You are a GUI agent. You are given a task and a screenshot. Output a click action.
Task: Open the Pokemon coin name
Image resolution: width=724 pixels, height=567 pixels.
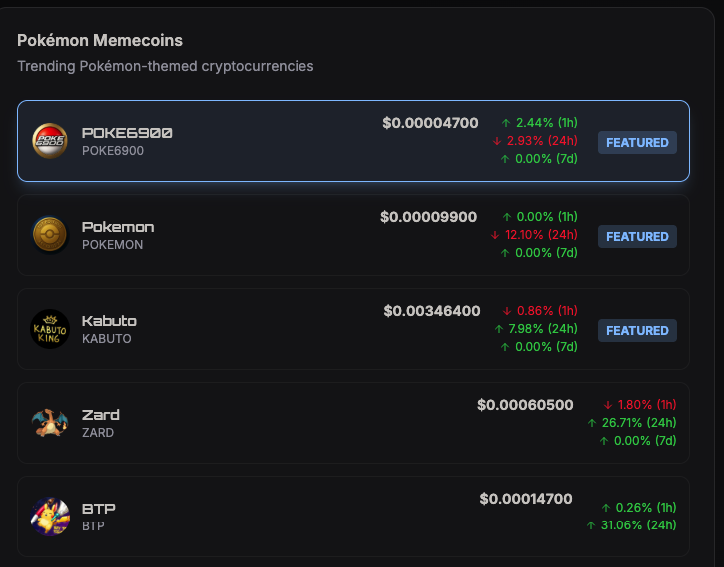tap(118, 227)
